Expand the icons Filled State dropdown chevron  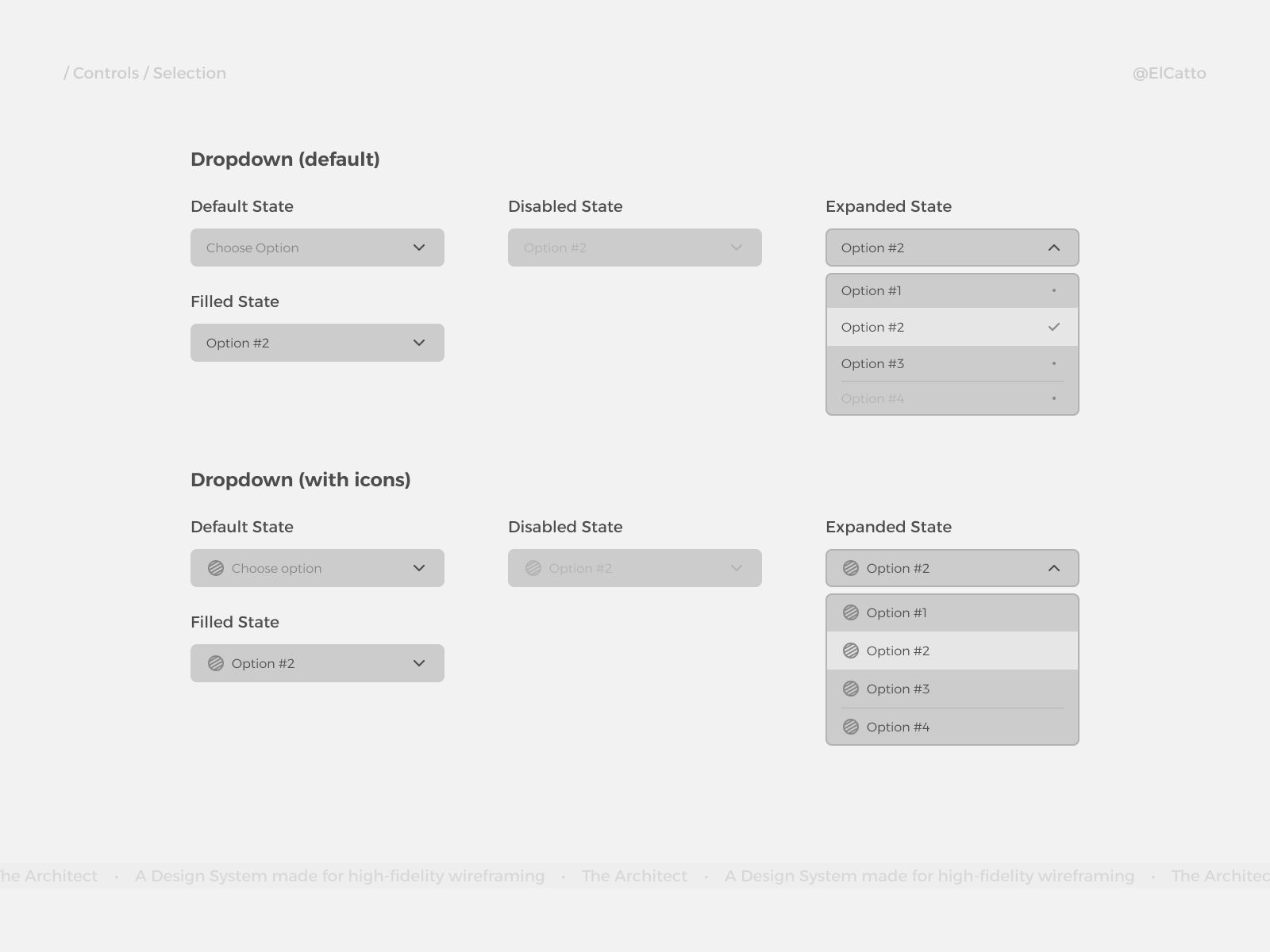tap(419, 663)
